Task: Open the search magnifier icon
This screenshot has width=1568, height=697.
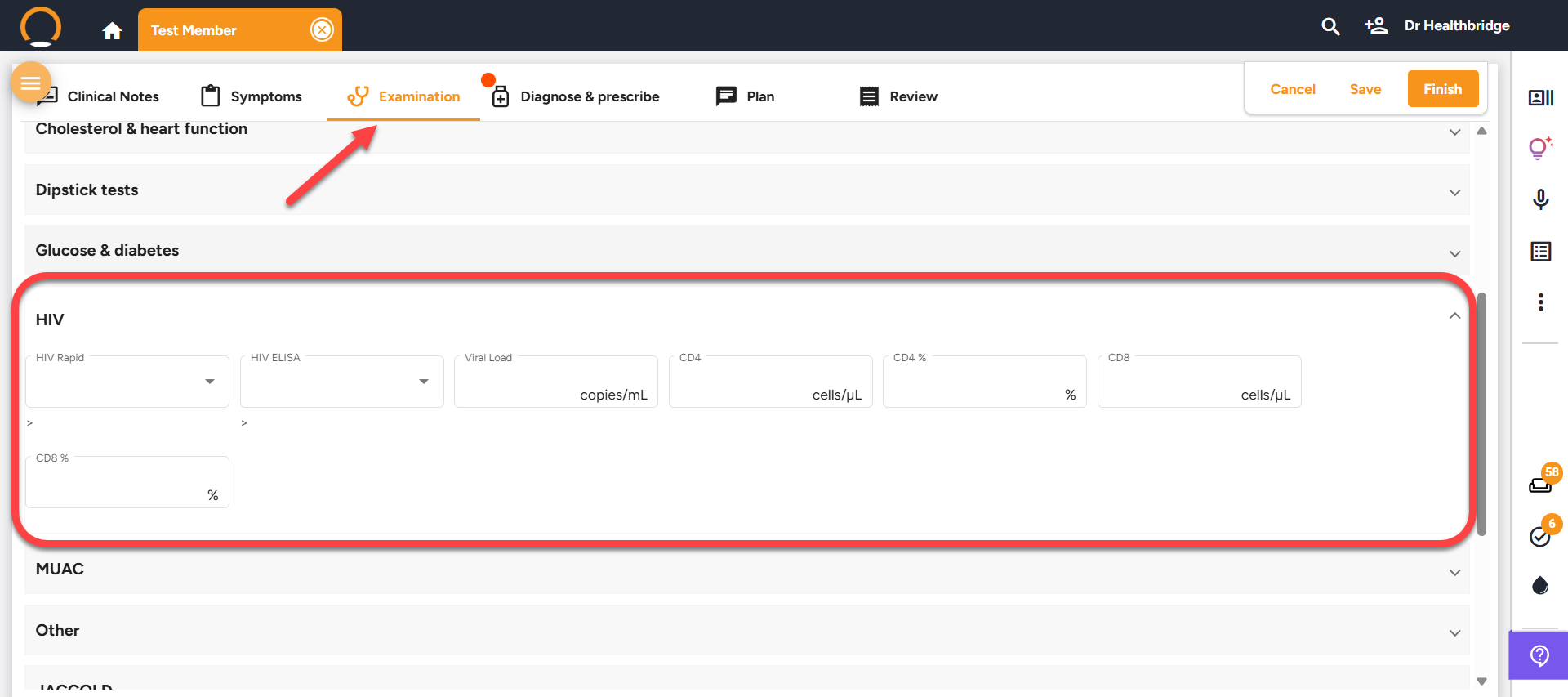Action: pos(1330,26)
